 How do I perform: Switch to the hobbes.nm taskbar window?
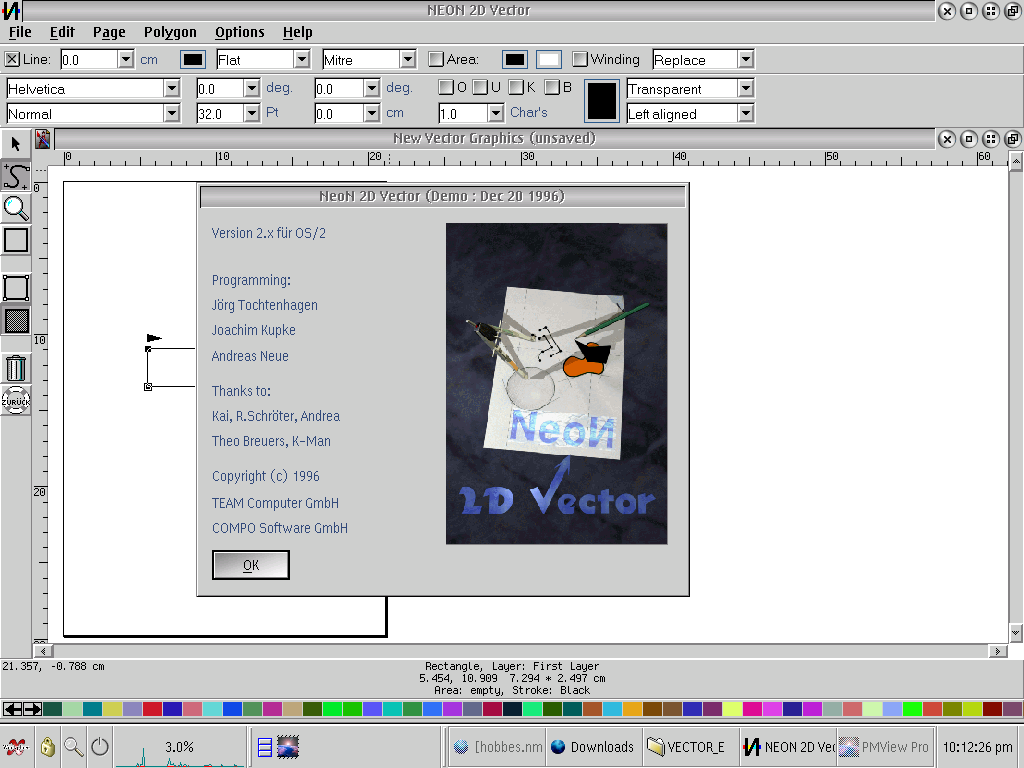coord(498,746)
